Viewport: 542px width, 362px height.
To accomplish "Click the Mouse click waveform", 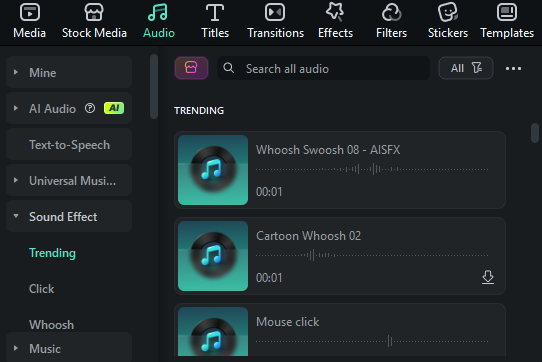I will tap(372, 341).
